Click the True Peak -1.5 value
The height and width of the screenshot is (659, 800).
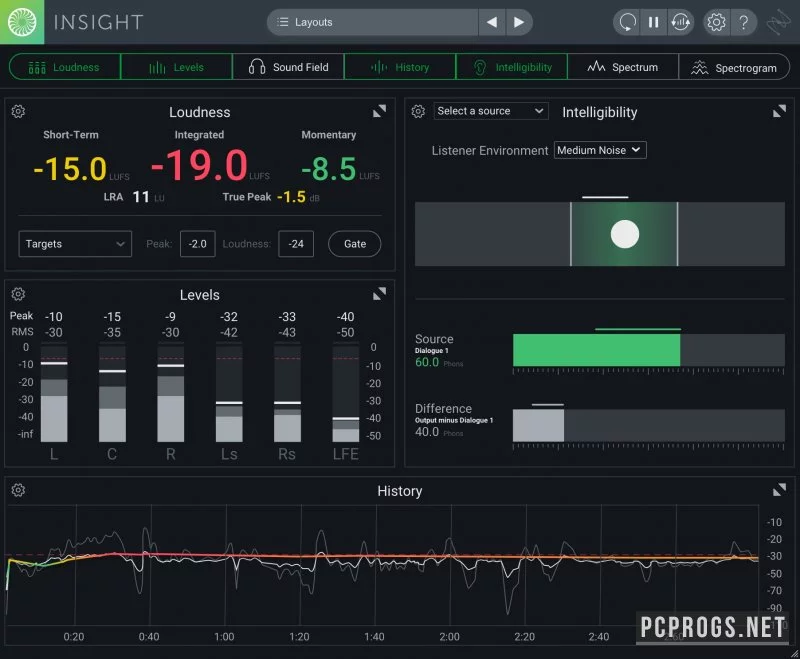pos(291,197)
